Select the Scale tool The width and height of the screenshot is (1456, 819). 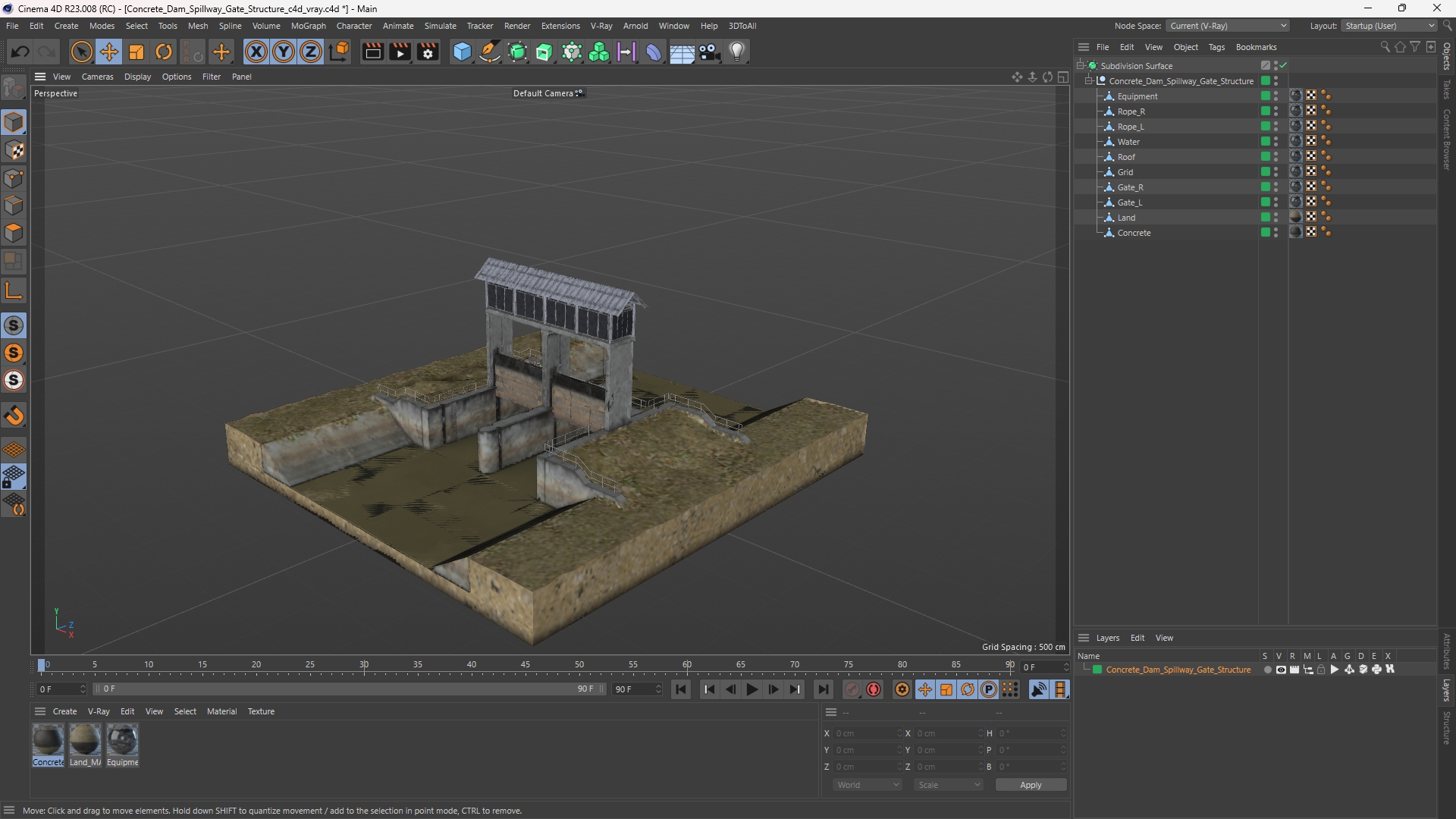tap(136, 52)
